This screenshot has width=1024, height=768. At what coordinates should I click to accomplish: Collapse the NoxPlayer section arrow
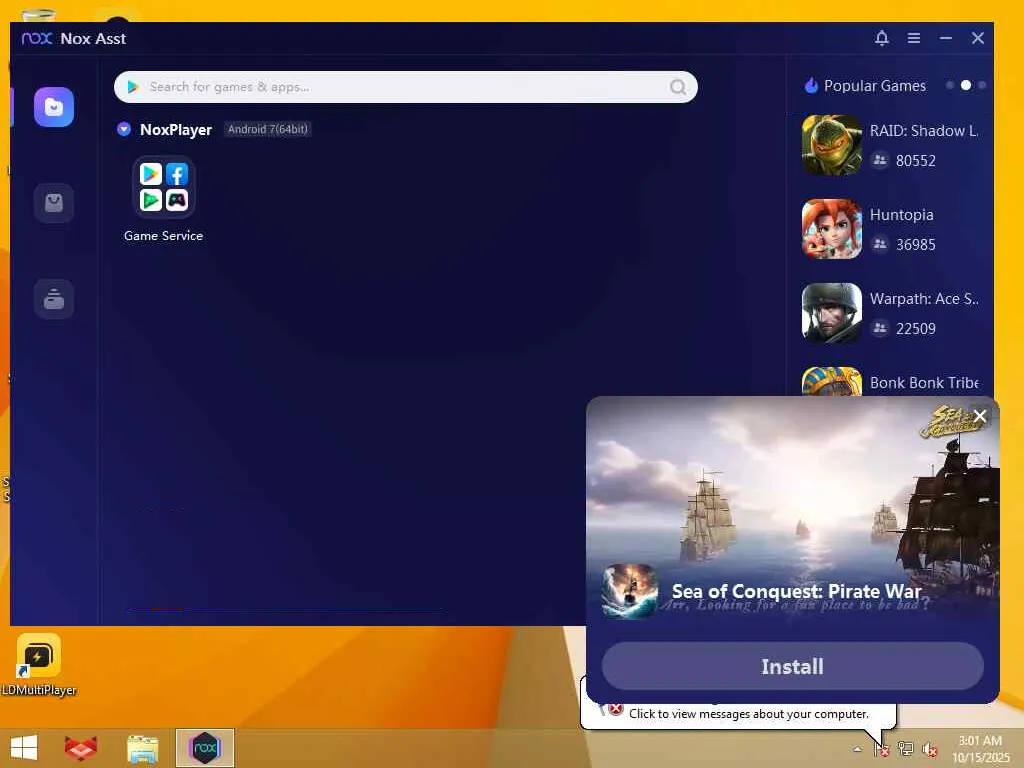pyautogui.click(x=123, y=129)
